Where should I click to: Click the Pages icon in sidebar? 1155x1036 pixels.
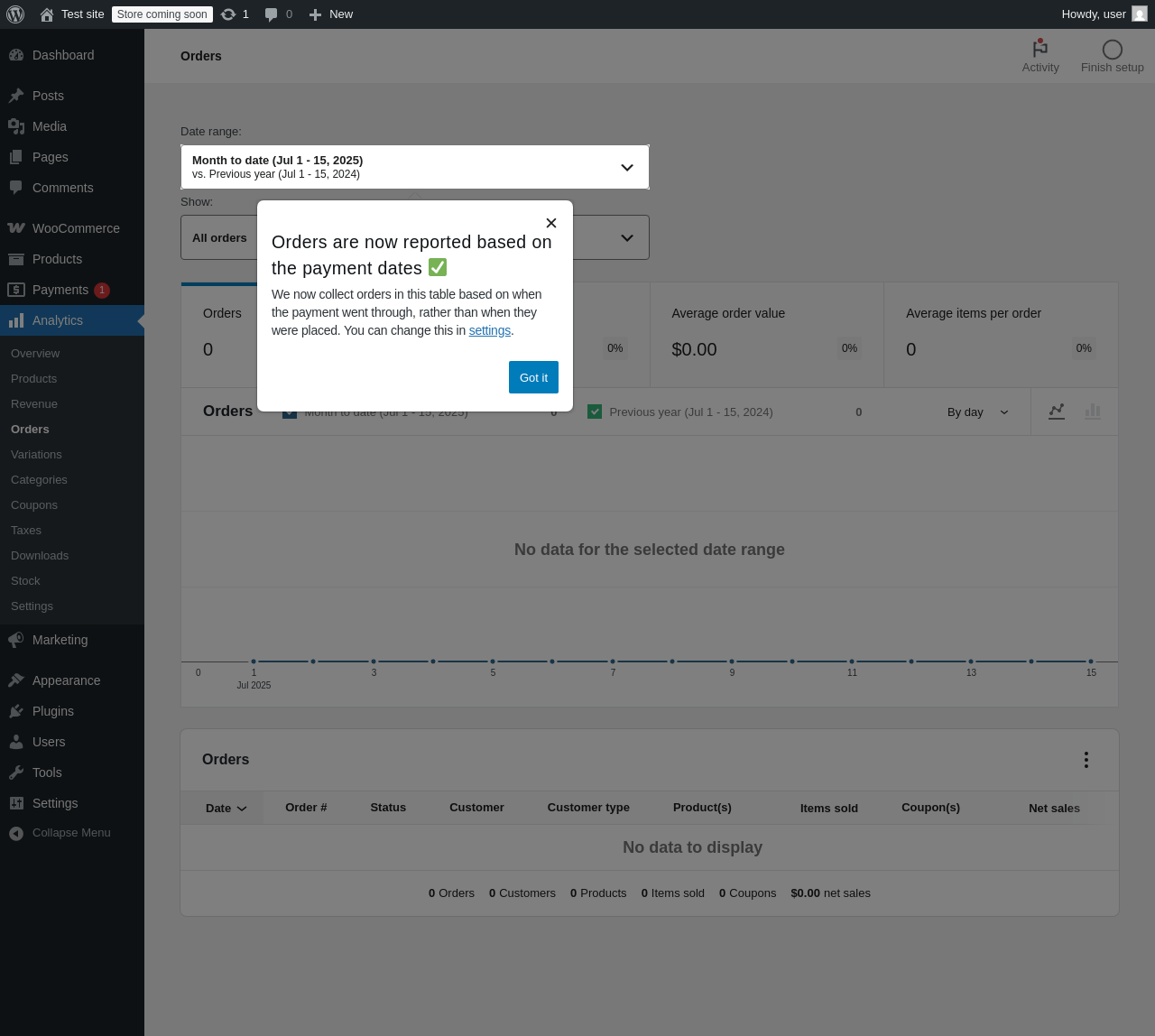click(16, 157)
